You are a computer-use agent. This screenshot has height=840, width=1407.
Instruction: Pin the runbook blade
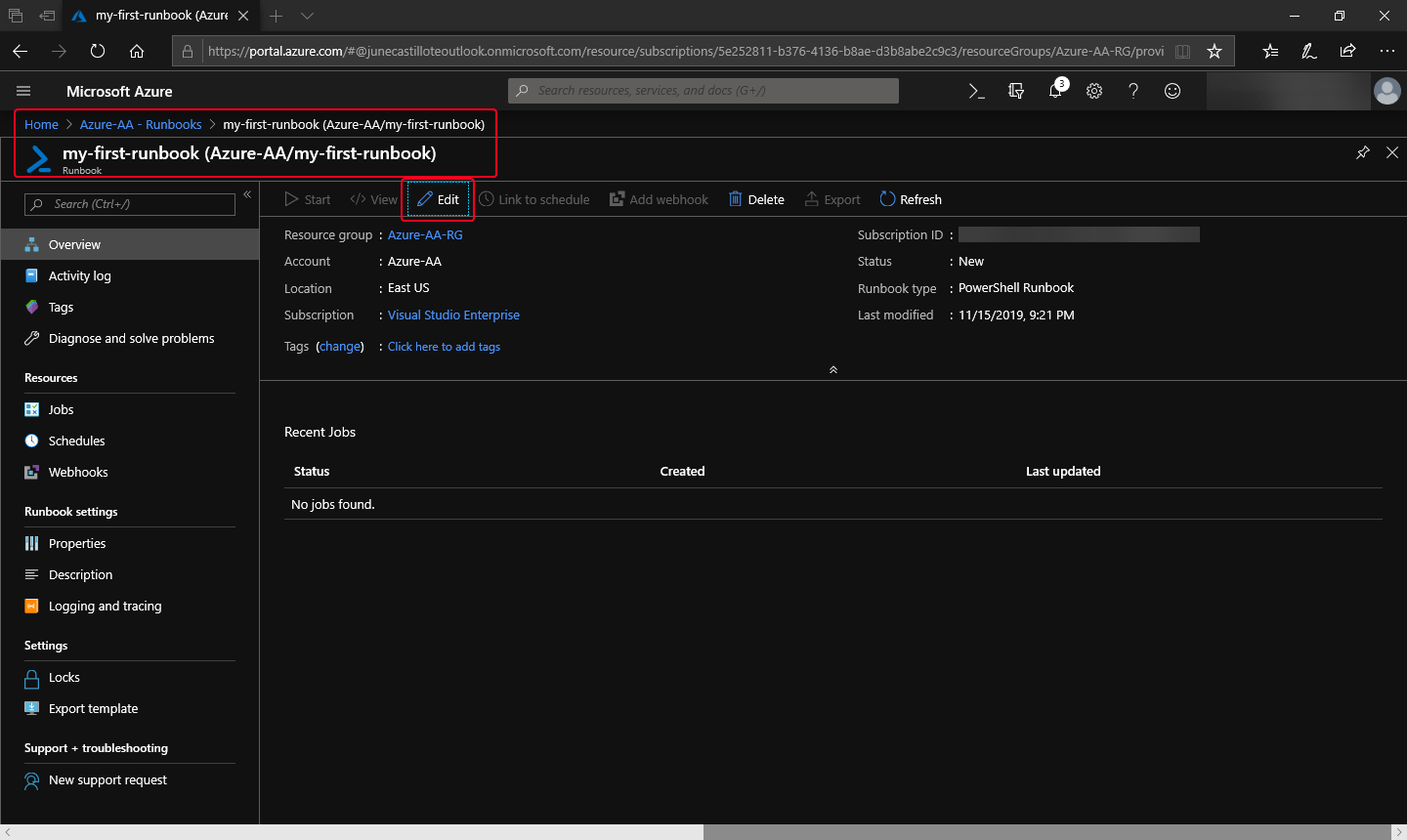pos(1363,152)
